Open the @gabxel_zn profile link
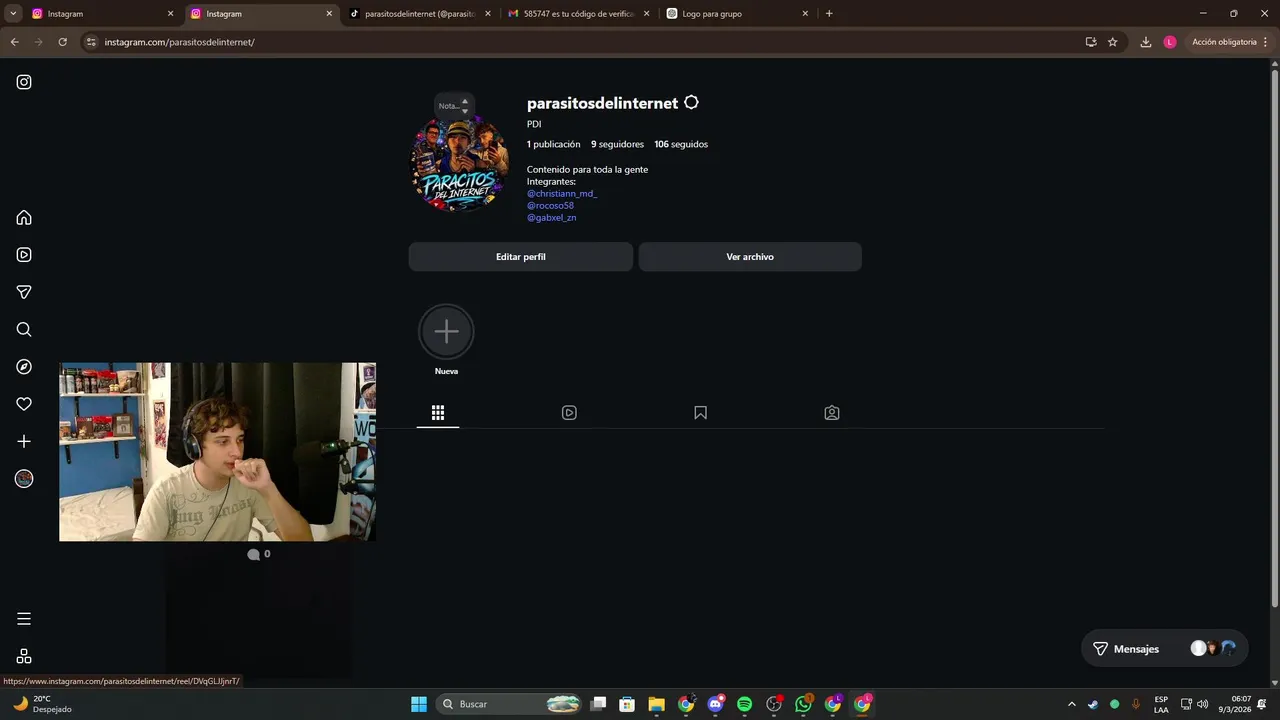Screen dimensions: 1280x720 551,217
